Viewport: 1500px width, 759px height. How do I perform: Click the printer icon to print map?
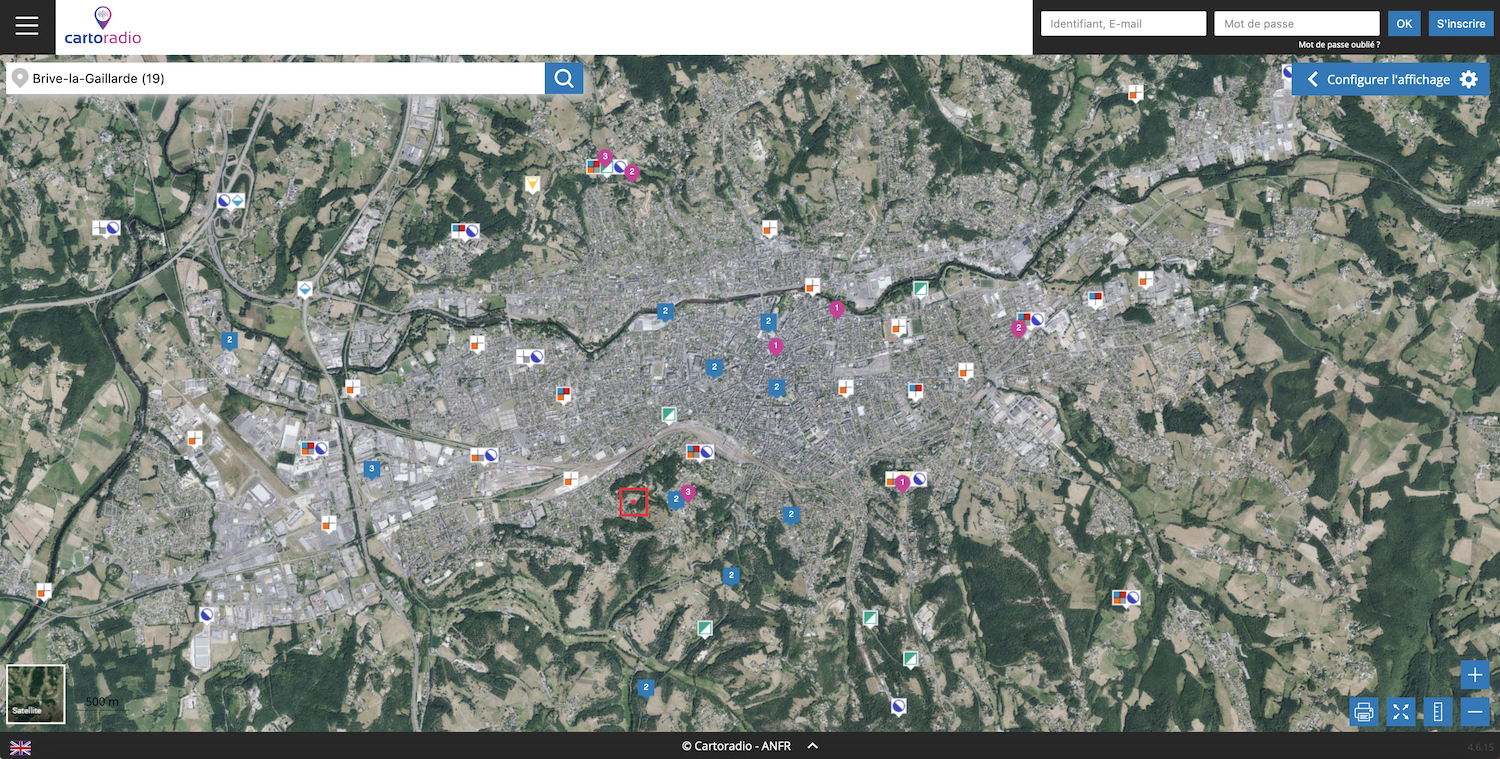click(1364, 712)
